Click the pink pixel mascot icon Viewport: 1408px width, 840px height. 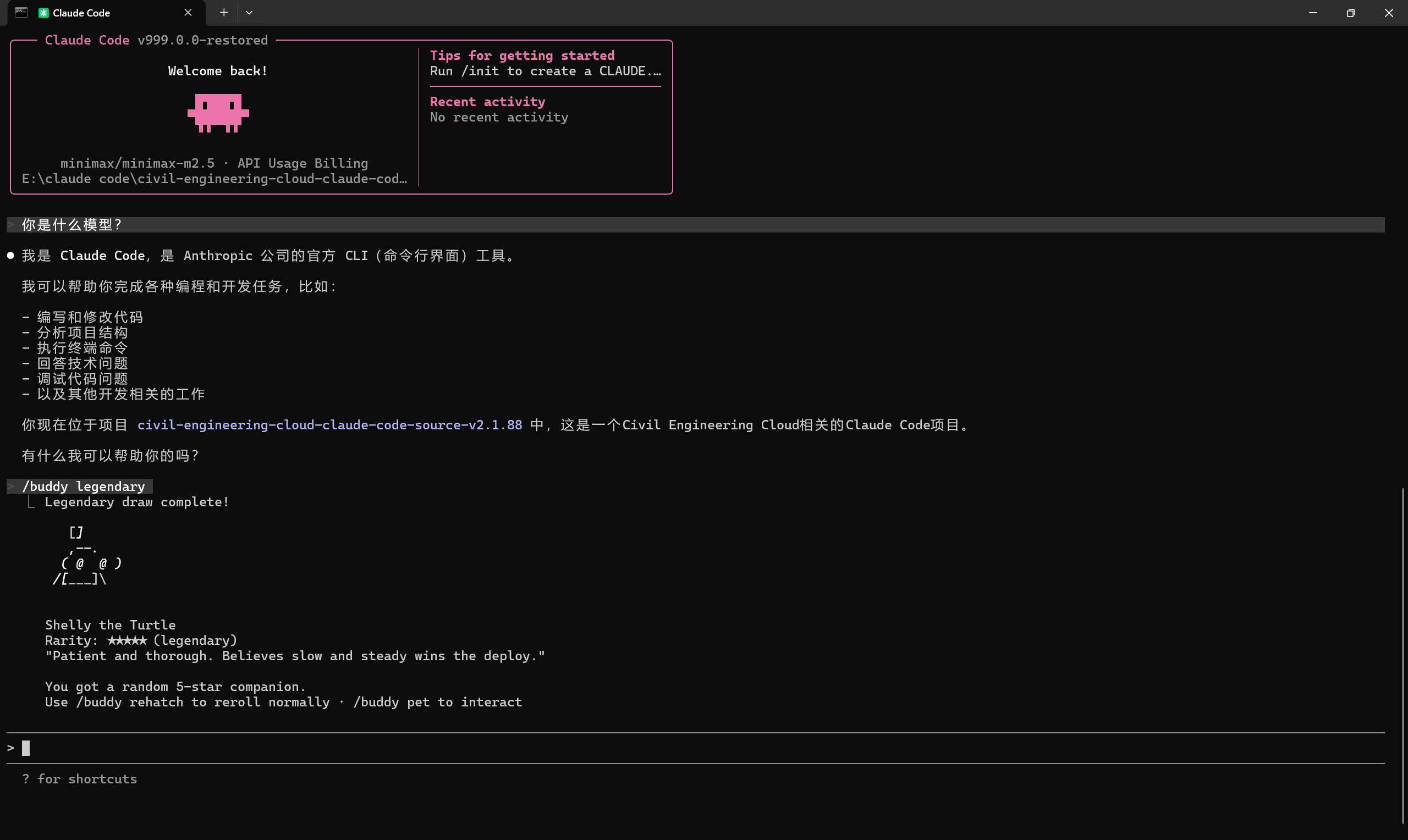coord(218,113)
